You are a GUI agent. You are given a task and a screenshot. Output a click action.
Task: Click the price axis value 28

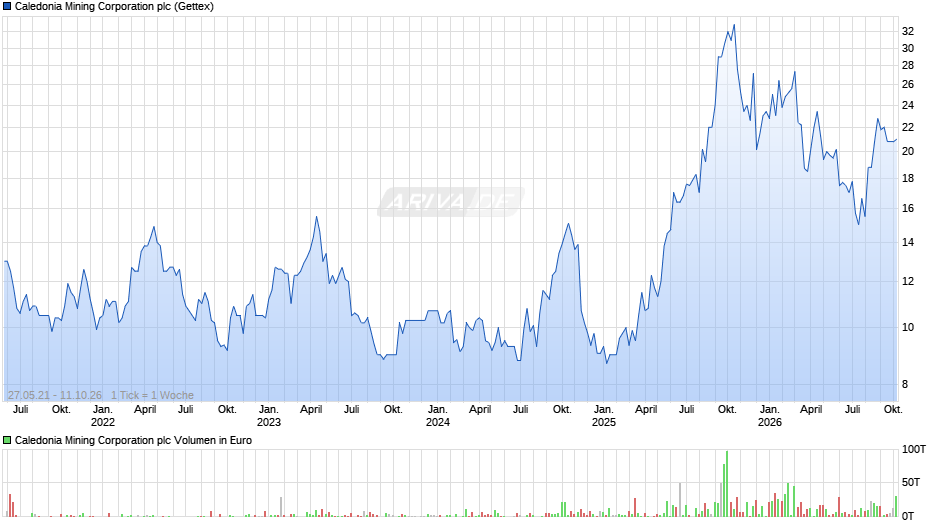click(x=908, y=65)
